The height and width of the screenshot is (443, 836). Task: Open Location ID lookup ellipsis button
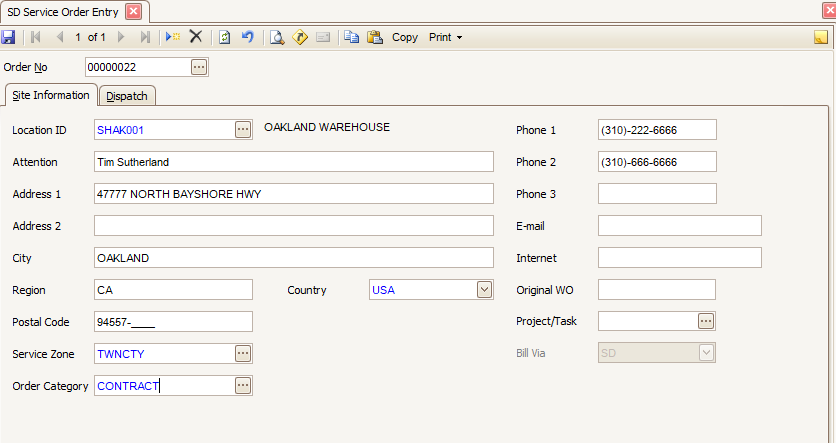[243, 129]
